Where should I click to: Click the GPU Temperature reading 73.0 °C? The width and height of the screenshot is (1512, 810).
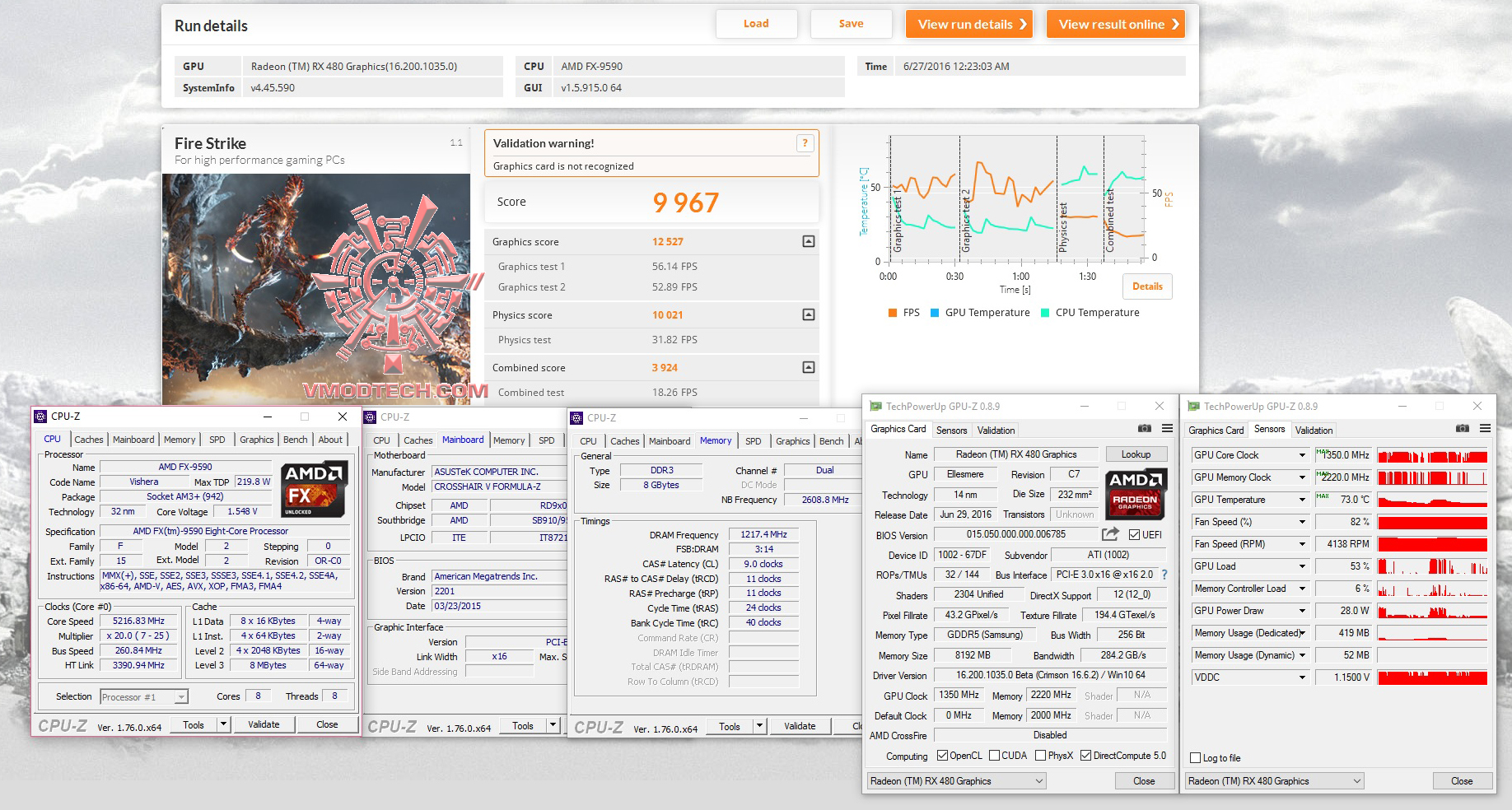point(1344,500)
